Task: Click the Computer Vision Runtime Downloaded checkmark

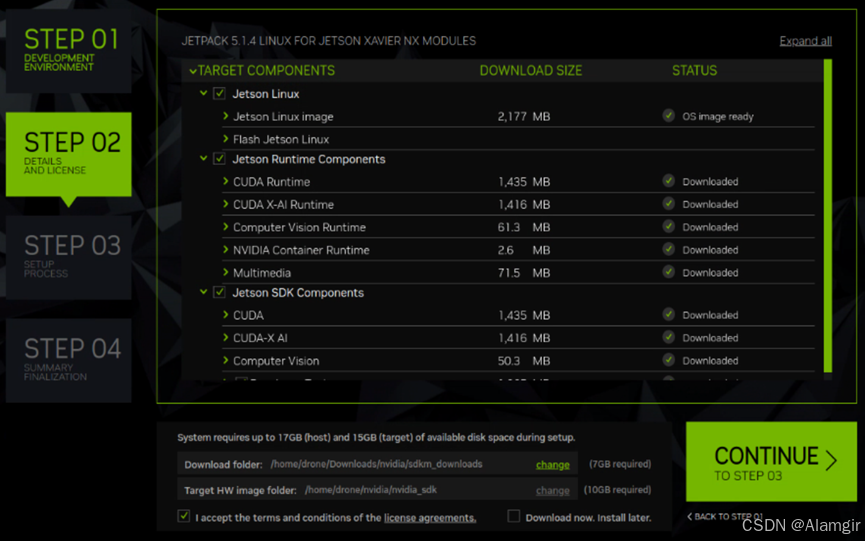Action: [668, 227]
